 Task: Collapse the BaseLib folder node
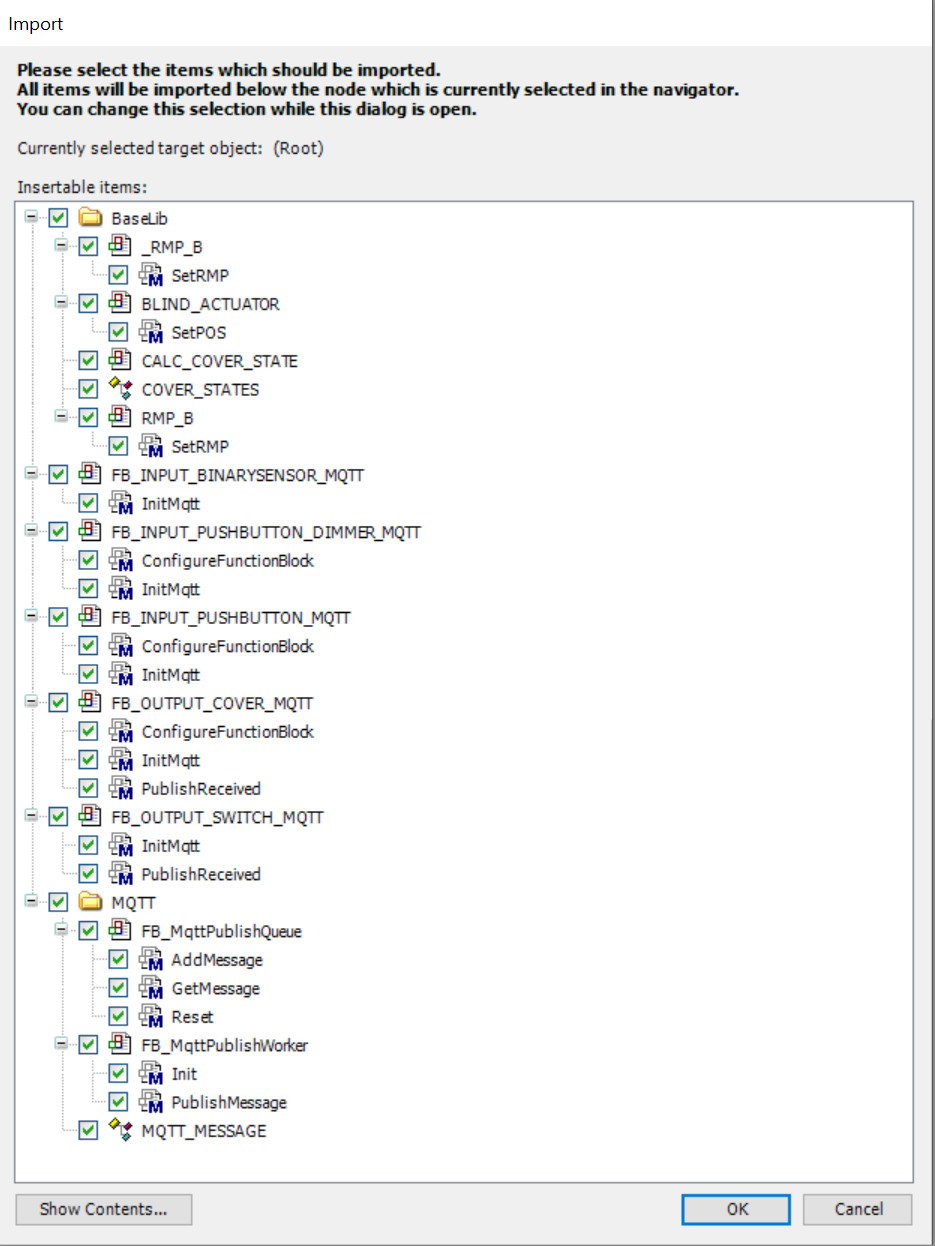(x=32, y=217)
